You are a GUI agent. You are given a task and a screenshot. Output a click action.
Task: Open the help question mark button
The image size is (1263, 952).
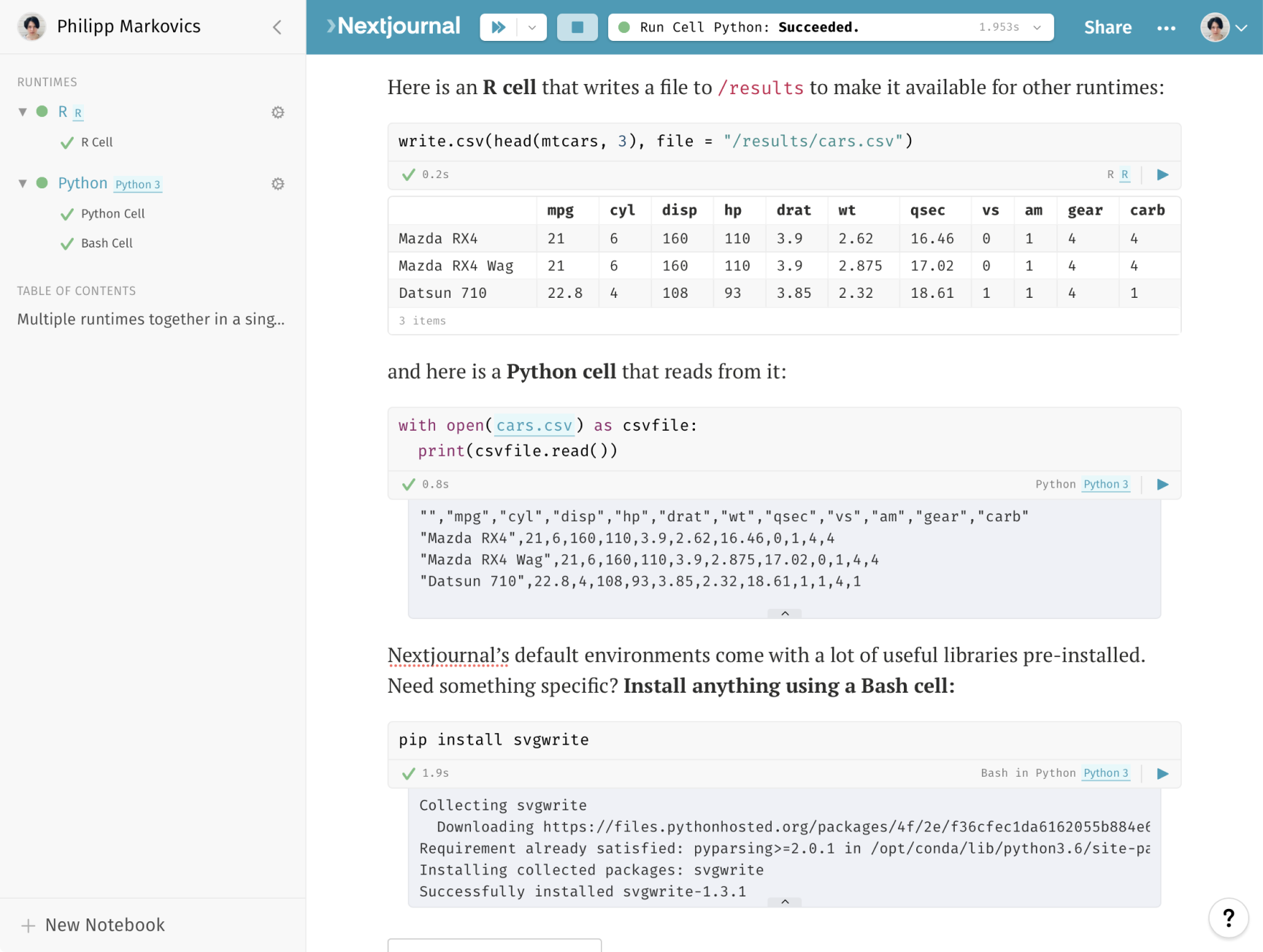(x=1229, y=918)
